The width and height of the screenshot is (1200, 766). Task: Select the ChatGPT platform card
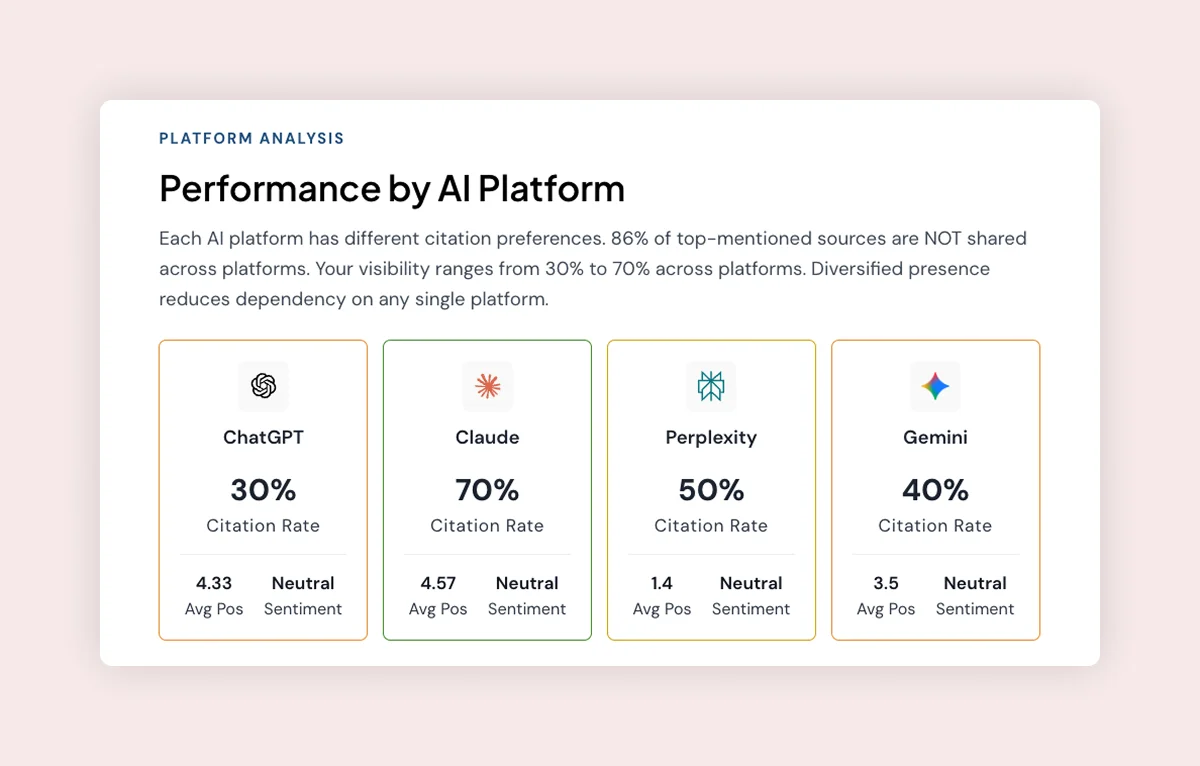[263, 489]
